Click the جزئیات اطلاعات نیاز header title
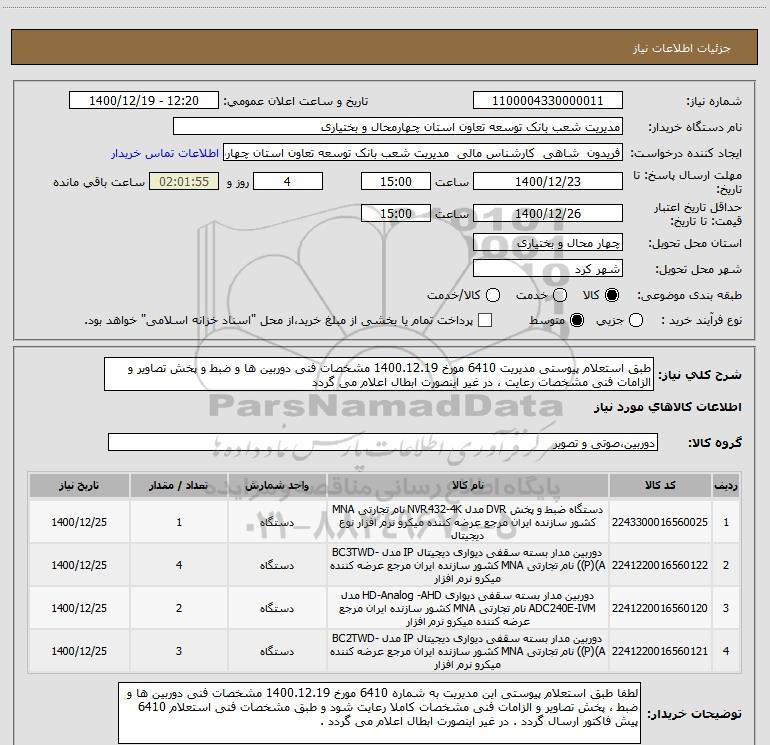Image resolution: width=770 pixels, height=745 pixels. (682, 48)
